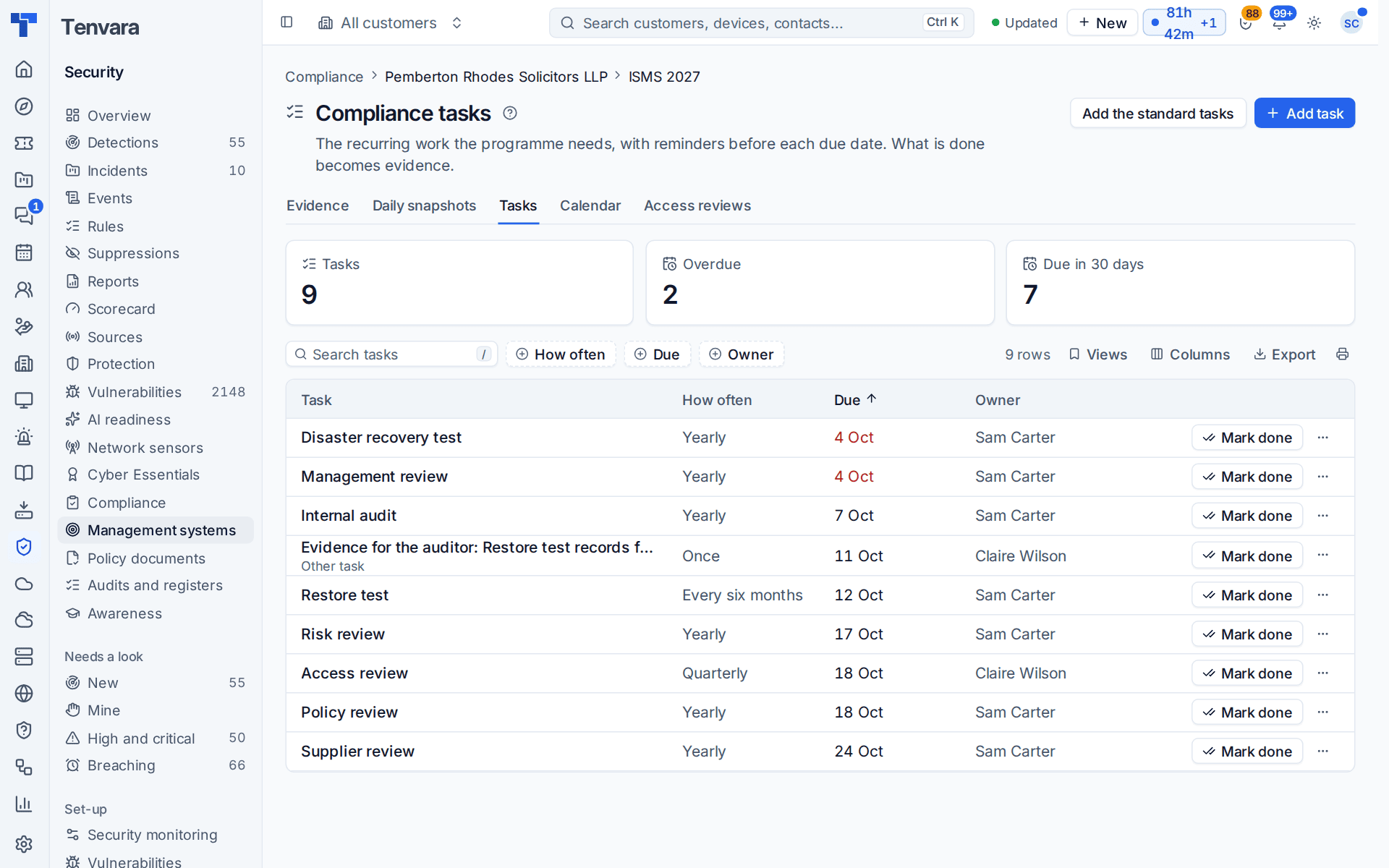Open Detections in the Security menu
This screenshot has height=868, width=1389.
[x=156, y=142]
